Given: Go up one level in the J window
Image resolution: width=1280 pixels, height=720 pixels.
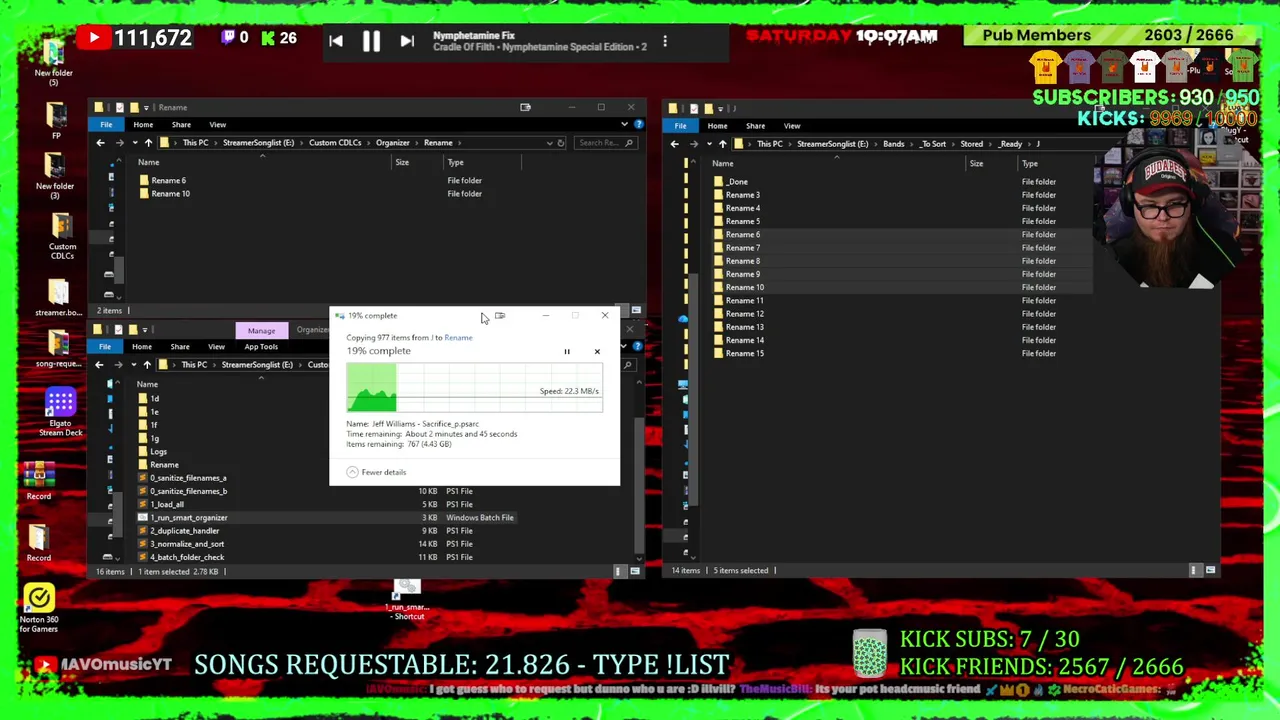Looking at the screenshot, I should (722, 144).
